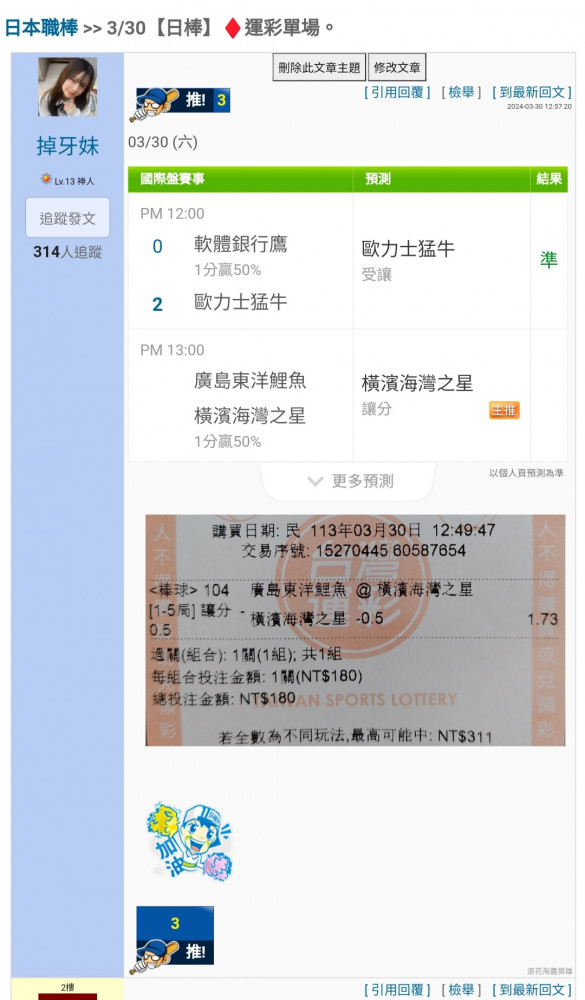Click 到最新回文 link on the 2樓 reply
The width and height of the screenshot is (585, 1000).
pyautogui.click(x=532, y=990)
